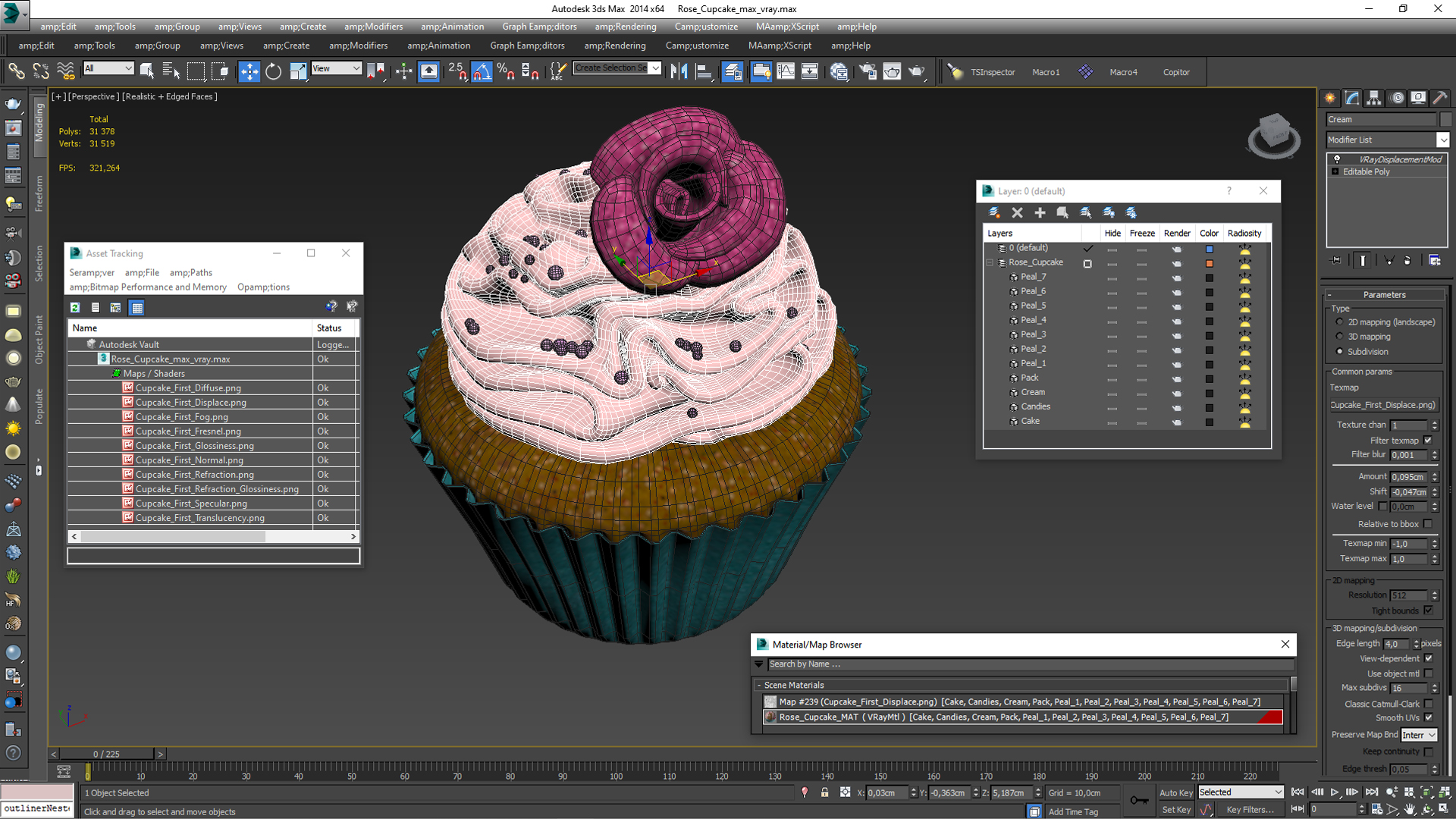This screenshot has height=819, width=1456.
Task: Delete highlighted layer using X icon
Action: [x=1017, y=212]
